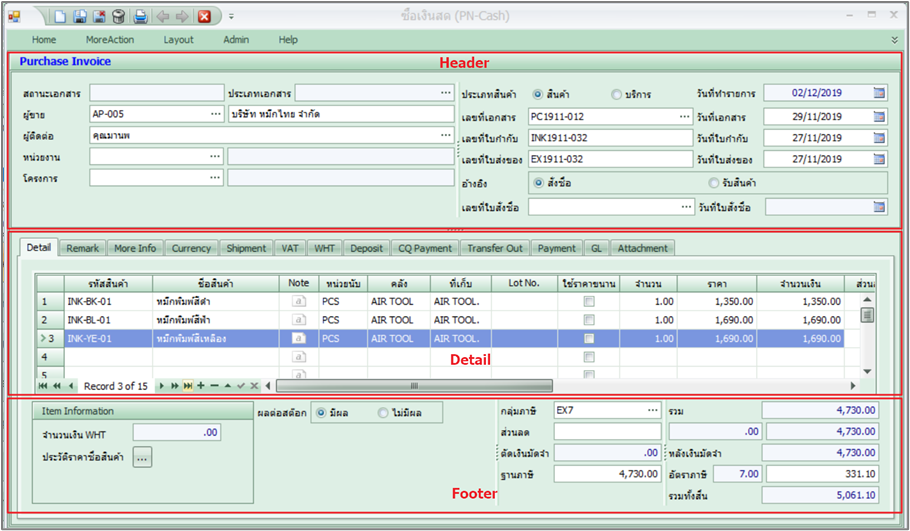
Task: Switch to the VAT tab
Action: pyautogui.click(x=290, y=248)
